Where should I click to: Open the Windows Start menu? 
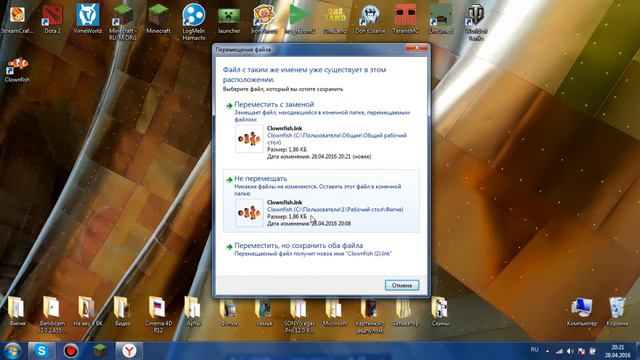click(12, 351)
